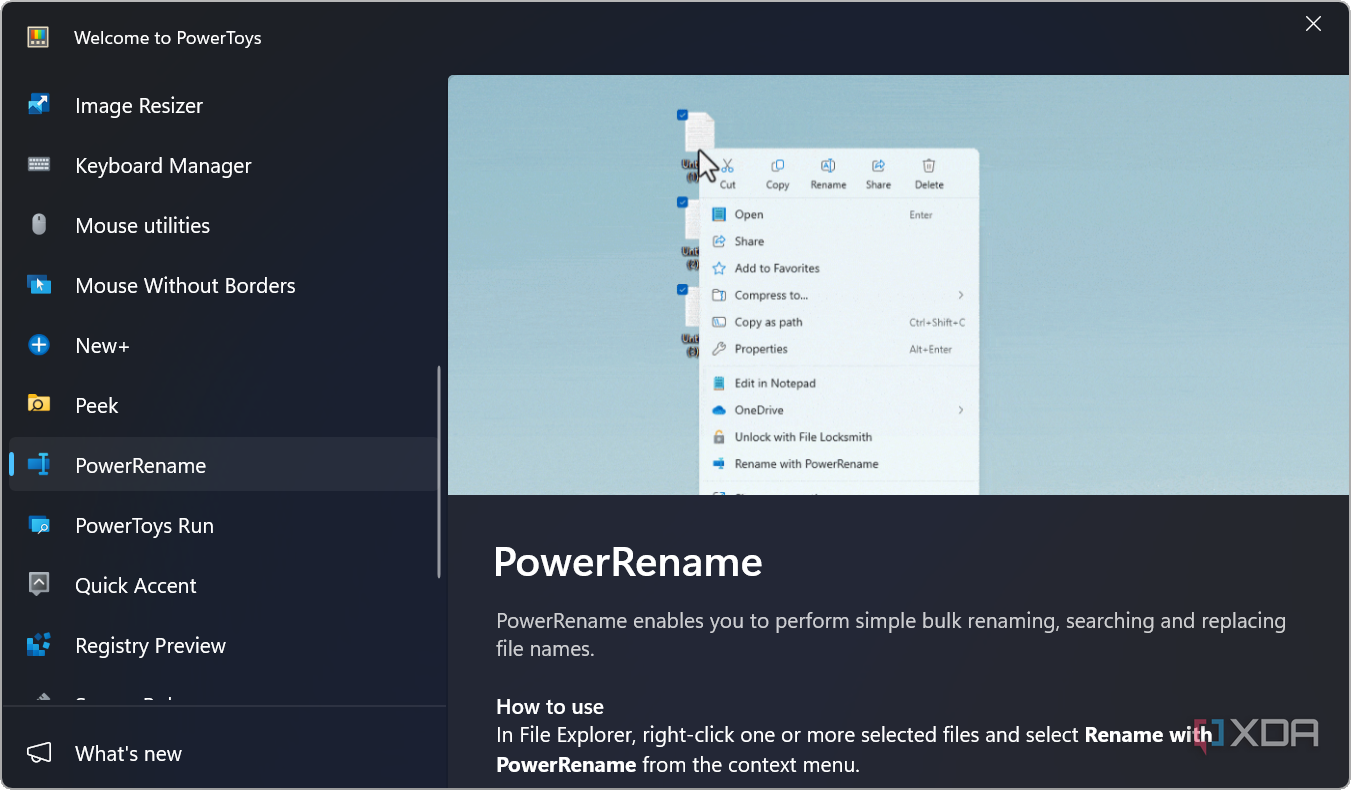
Task: Click 'Welcome to PowerToys' window title
Action: point(168,38)
